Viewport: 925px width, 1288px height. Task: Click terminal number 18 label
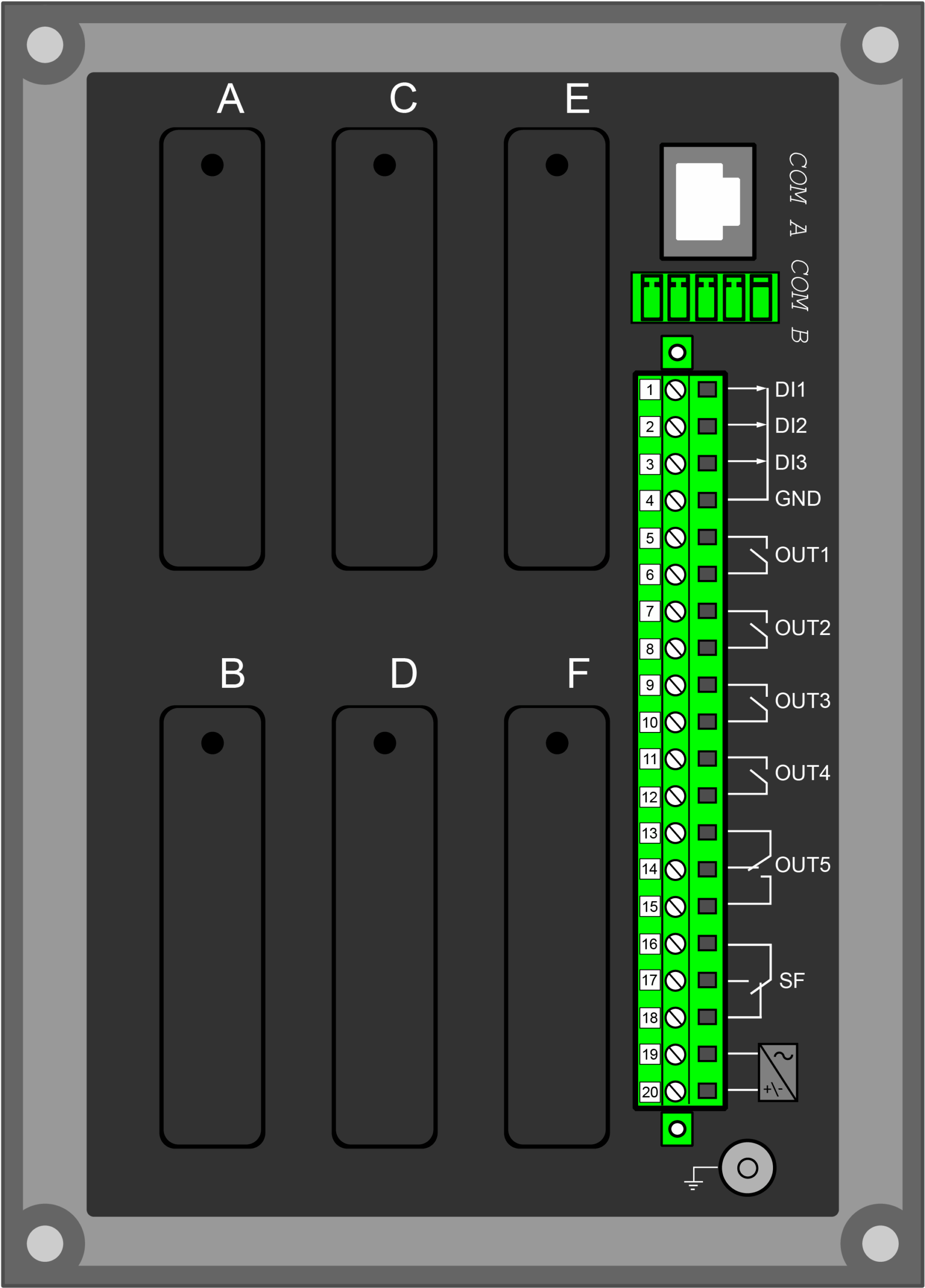[649, 1018]
